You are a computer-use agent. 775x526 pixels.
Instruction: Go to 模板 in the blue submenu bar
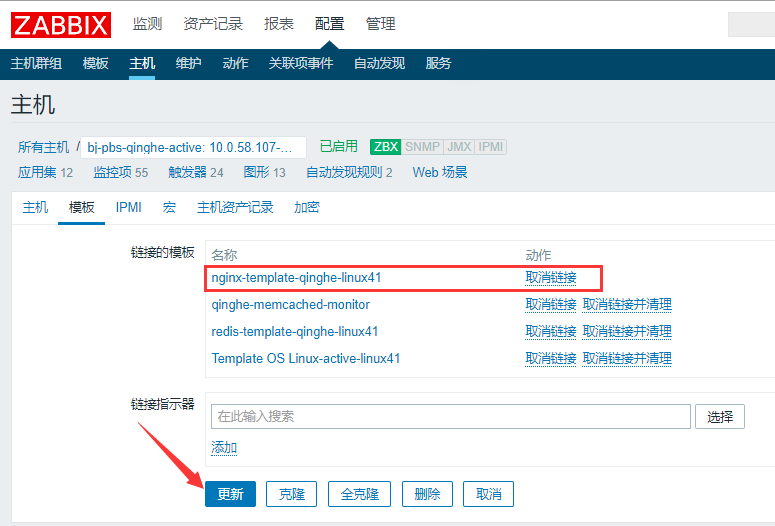coord(95,63)
